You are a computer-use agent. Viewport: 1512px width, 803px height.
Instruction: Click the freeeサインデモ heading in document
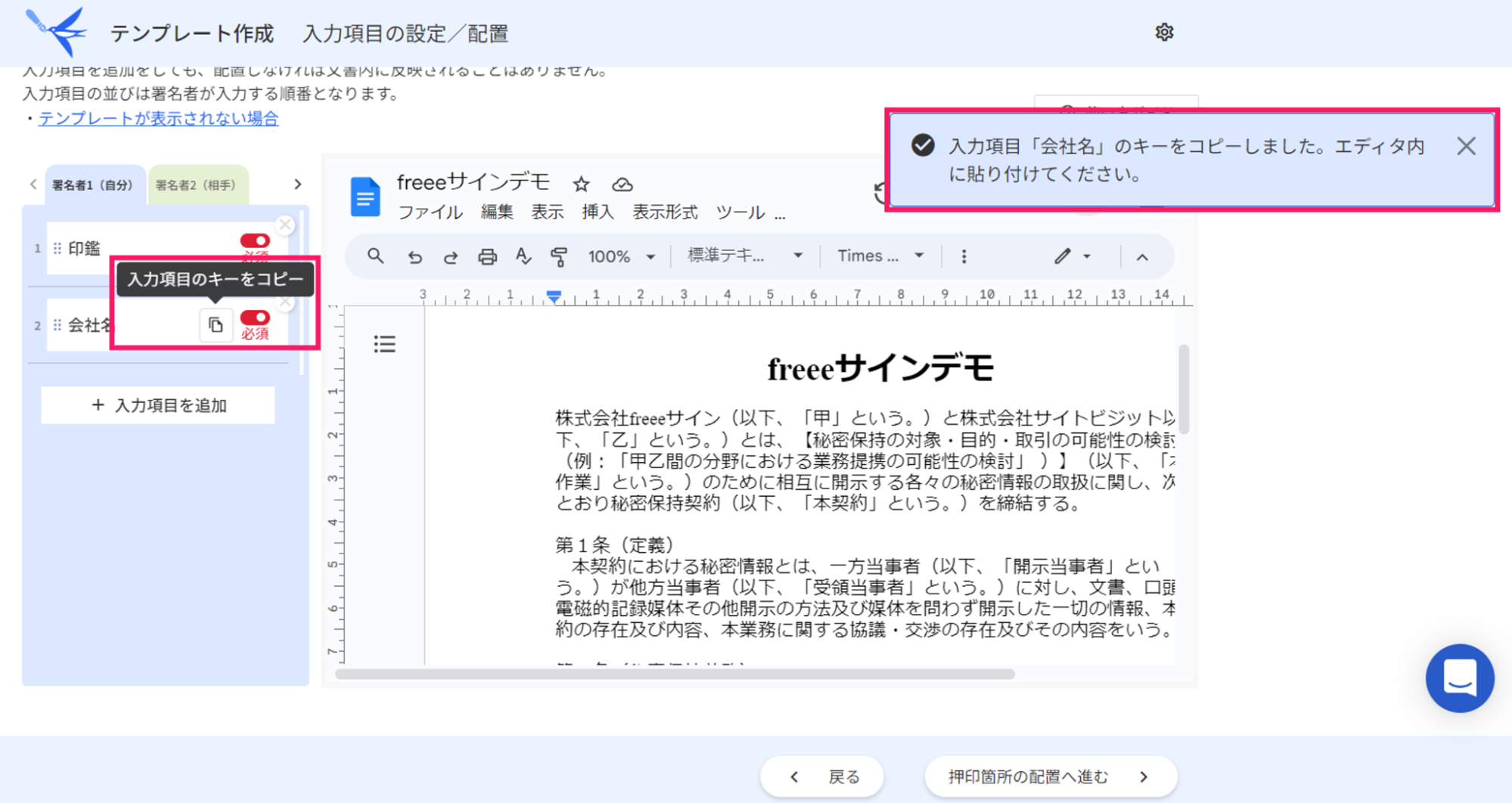880,369
